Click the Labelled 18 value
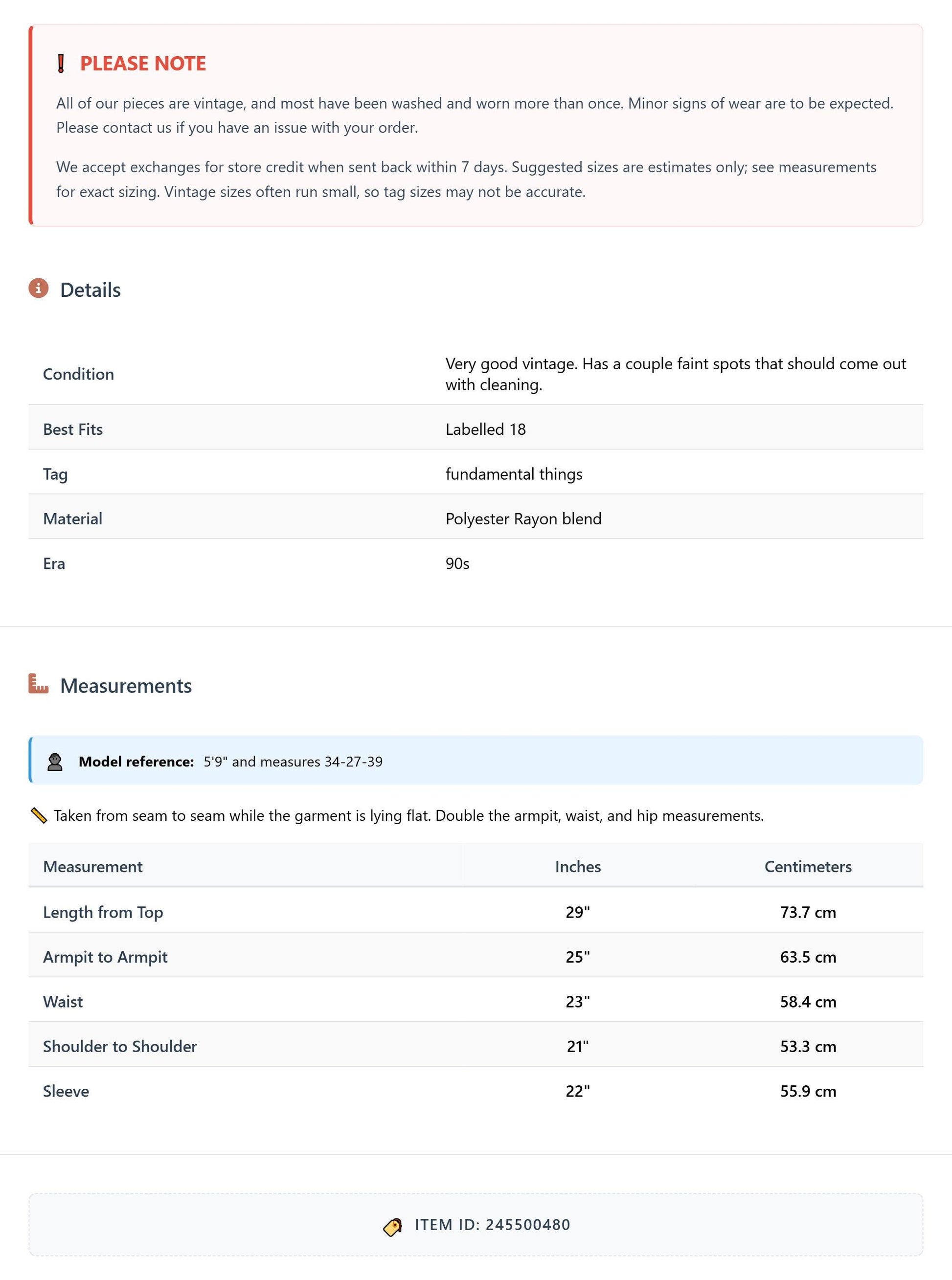Image resolution: width=952 pixels, height=1280 pixels. click(486, 429)
